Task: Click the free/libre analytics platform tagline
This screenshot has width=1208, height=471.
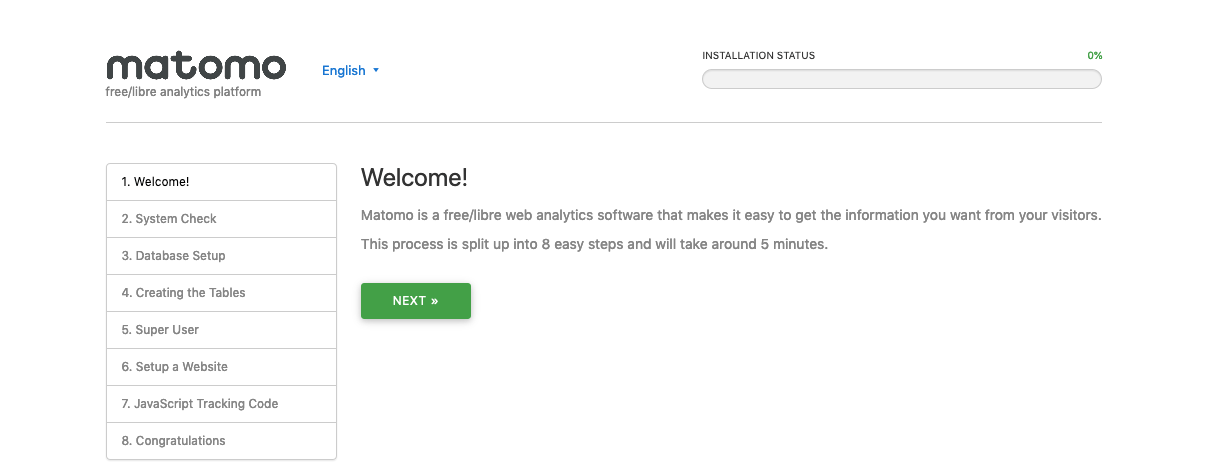Action: 183,92
